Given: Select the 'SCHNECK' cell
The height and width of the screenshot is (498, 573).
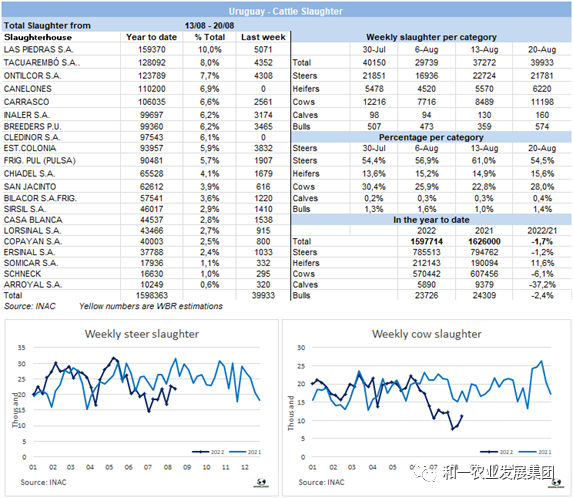Looking at the screenshot, I should pos(22,274).
